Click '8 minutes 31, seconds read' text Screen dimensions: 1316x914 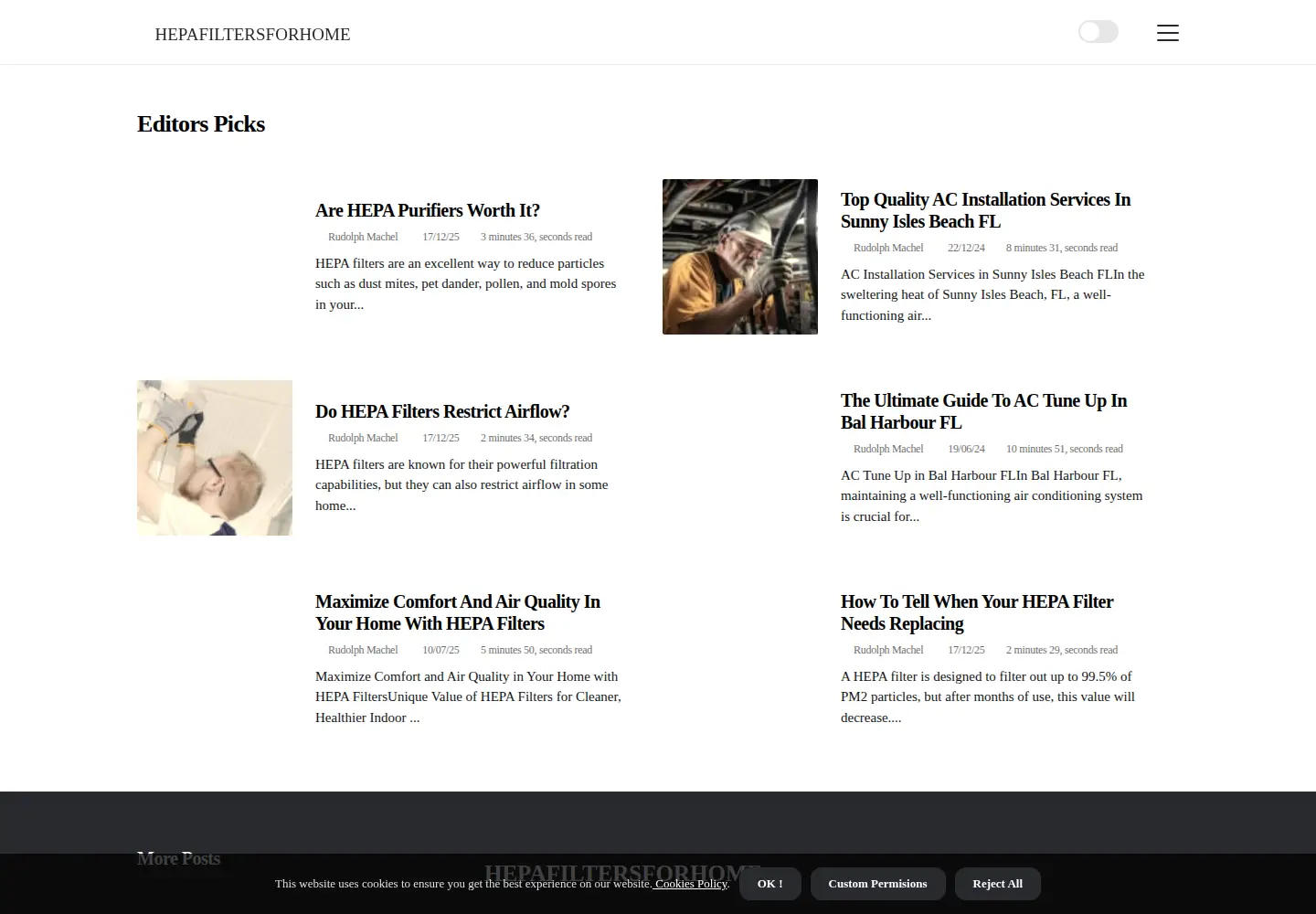(x=1062, y=248)
